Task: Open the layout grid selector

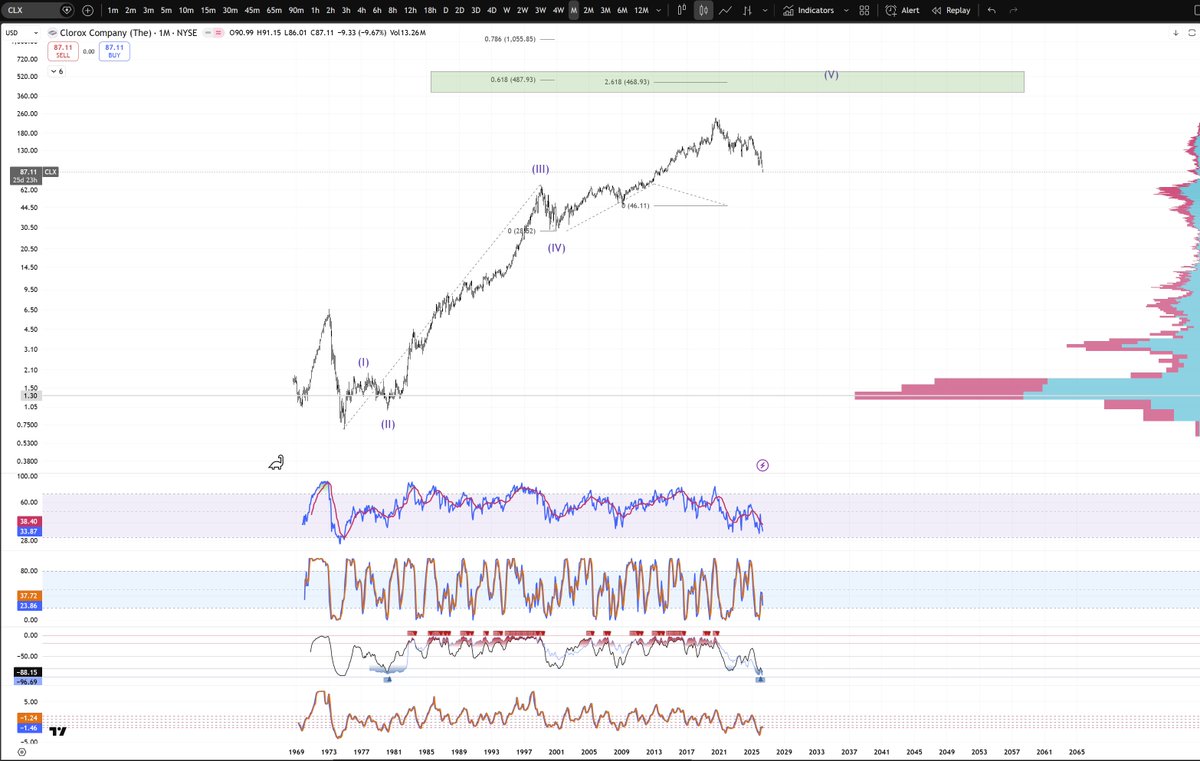Action: (x=865, y=10)
